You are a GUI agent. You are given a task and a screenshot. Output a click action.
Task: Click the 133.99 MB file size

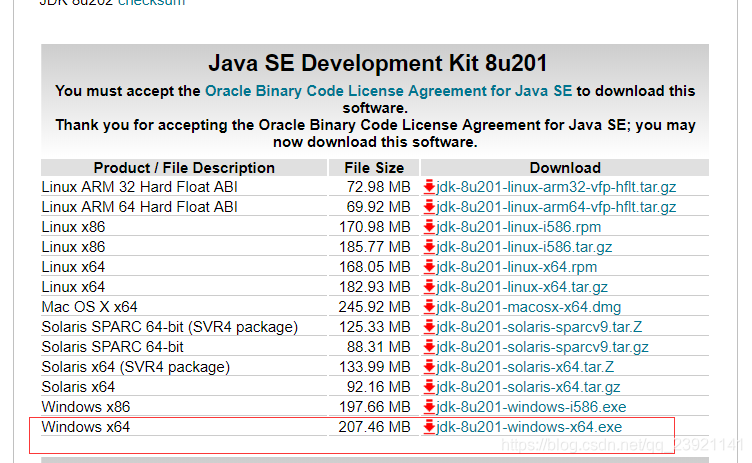[x=375, y=367]
